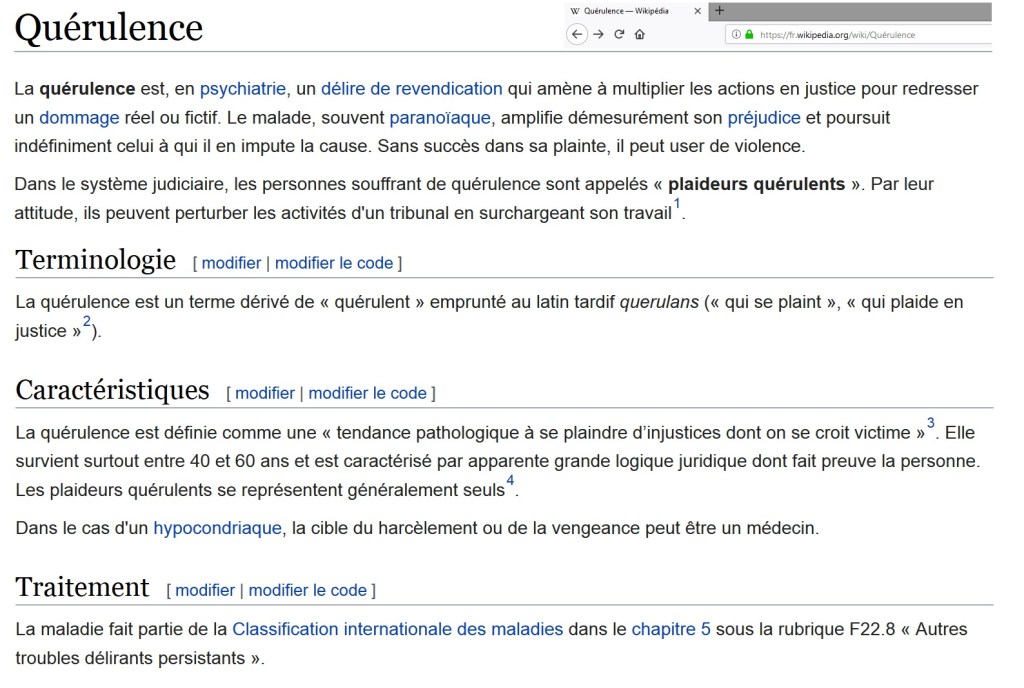
Task: Click the back navigation arrow
Action: [575, 32]
